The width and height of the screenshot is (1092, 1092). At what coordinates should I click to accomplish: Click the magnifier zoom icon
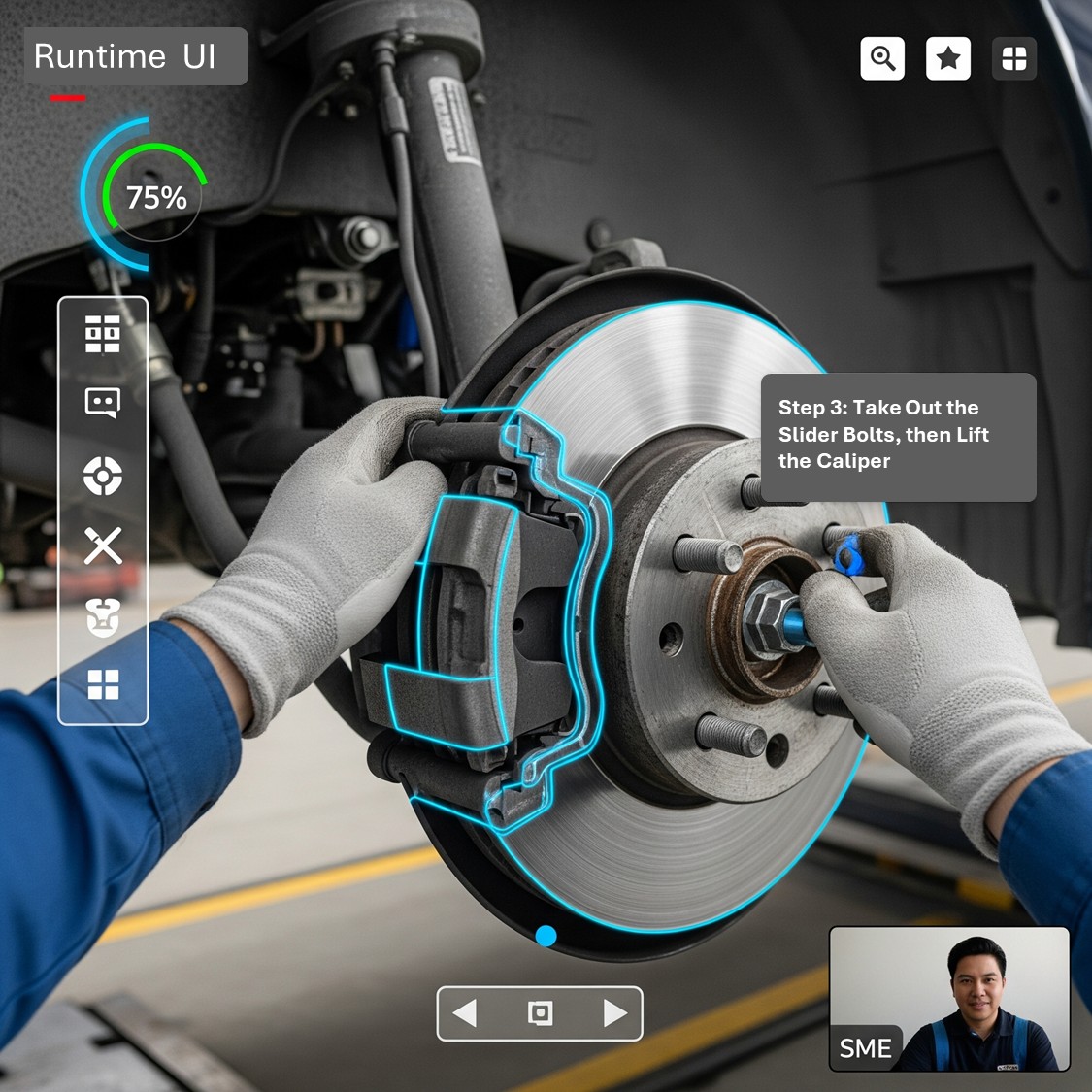(x=882, y=58)
